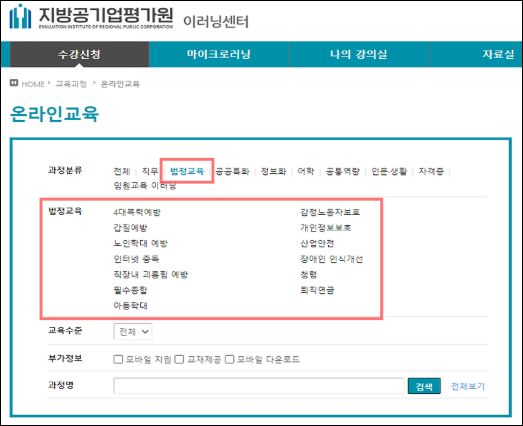Screen dimensions: 523x426
Task: Choose 갑질예방 subcategory
Action: (130, 228)
